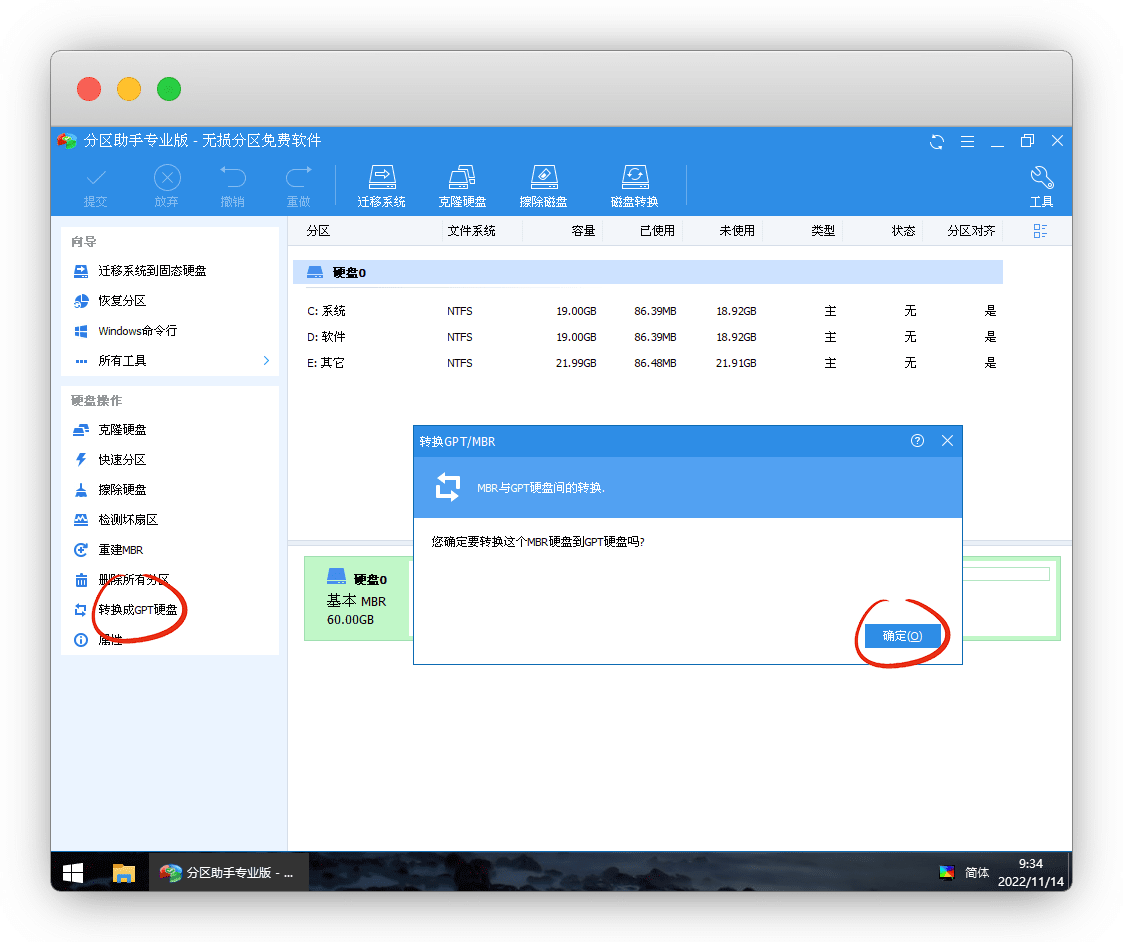Click the 硬盘0 basic MBR disk block

[356, 599]
